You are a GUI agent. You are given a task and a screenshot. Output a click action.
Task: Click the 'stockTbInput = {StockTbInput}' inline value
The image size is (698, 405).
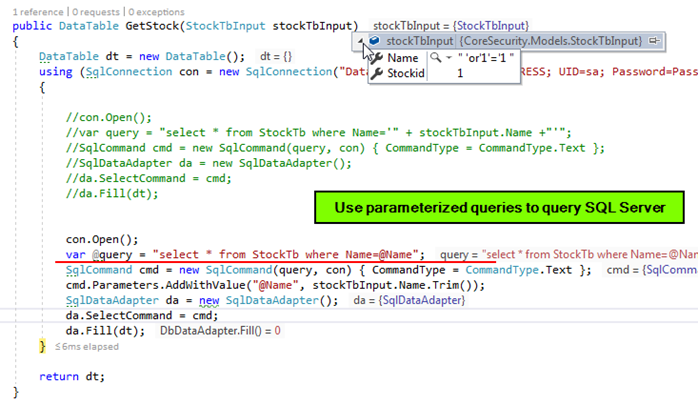coord(451,26)
